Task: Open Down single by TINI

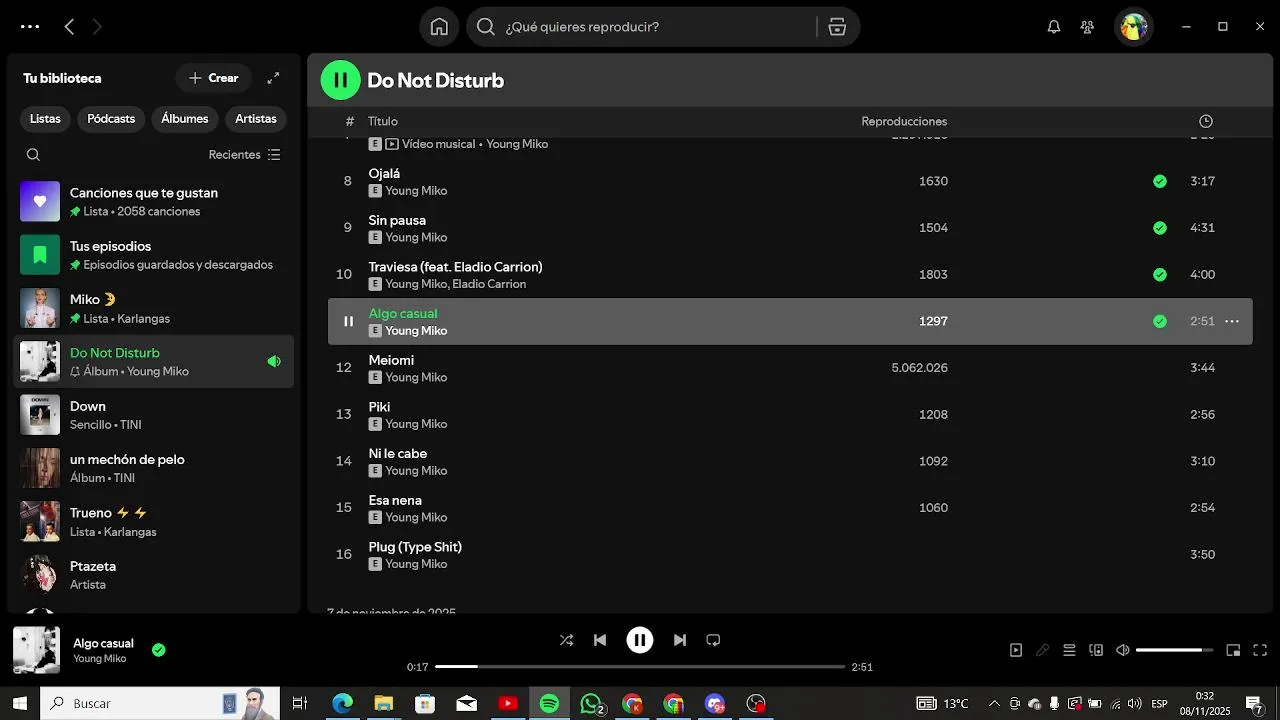Action: coord(154,415)
